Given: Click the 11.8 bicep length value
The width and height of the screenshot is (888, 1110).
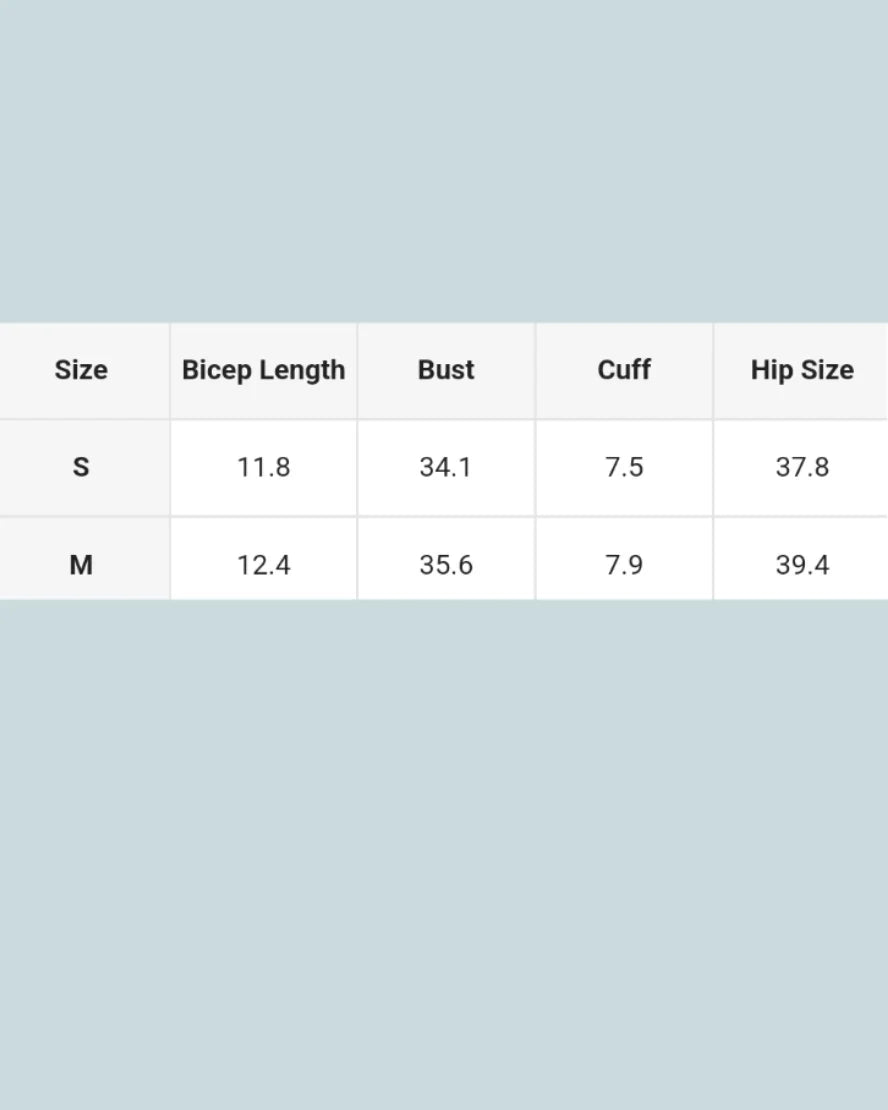Looking at the screenshot, I should coord(263,467).
